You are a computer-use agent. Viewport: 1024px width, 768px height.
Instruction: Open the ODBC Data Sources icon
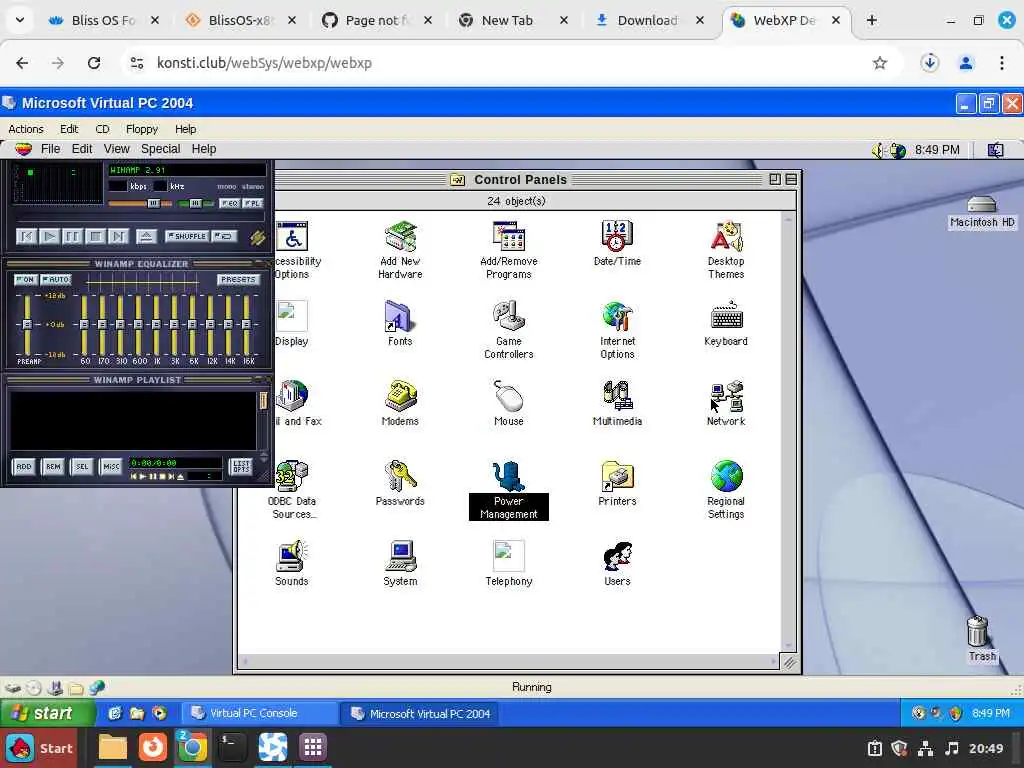[x=291, y=490]
